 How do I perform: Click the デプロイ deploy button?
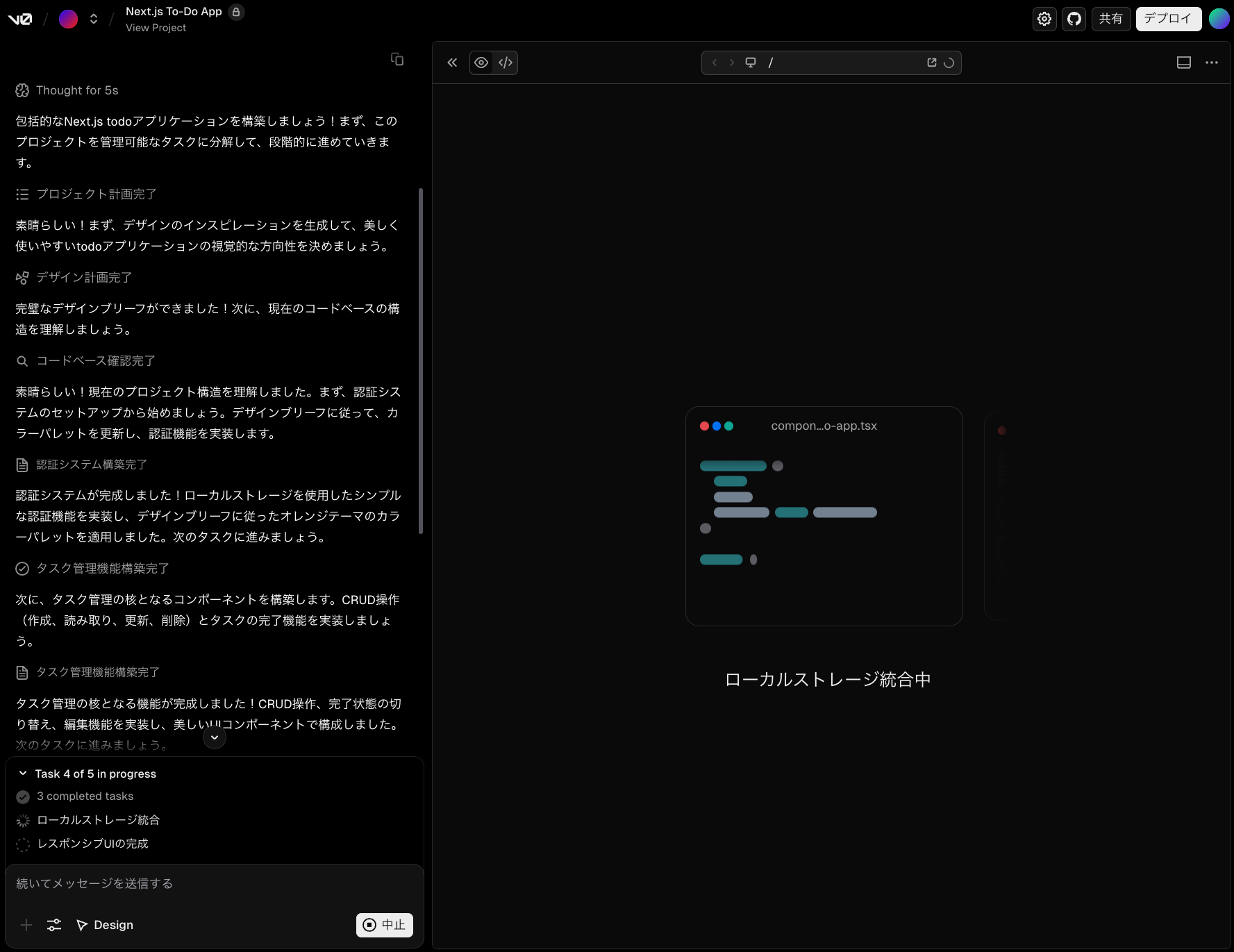click(1168, 19)
